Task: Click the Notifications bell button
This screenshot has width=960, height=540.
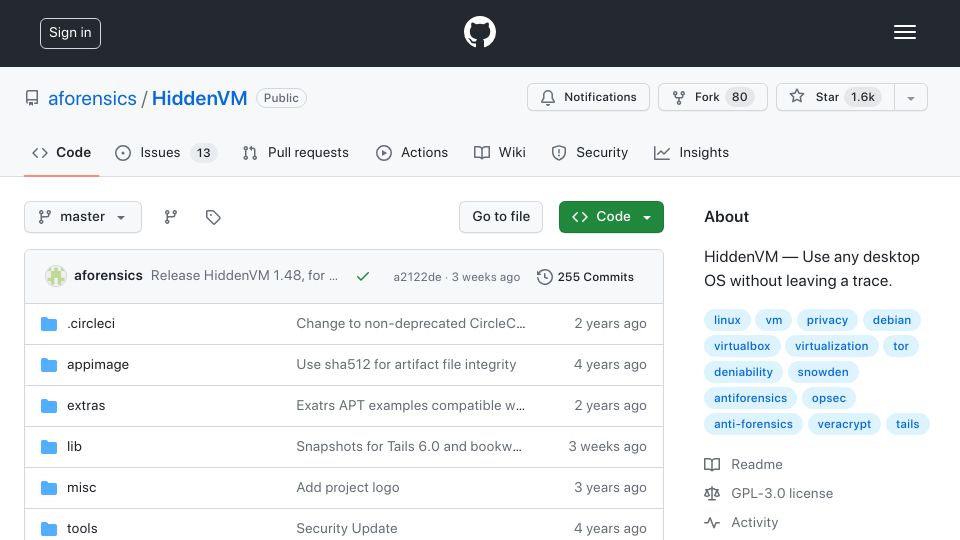Action: [588, 97]
